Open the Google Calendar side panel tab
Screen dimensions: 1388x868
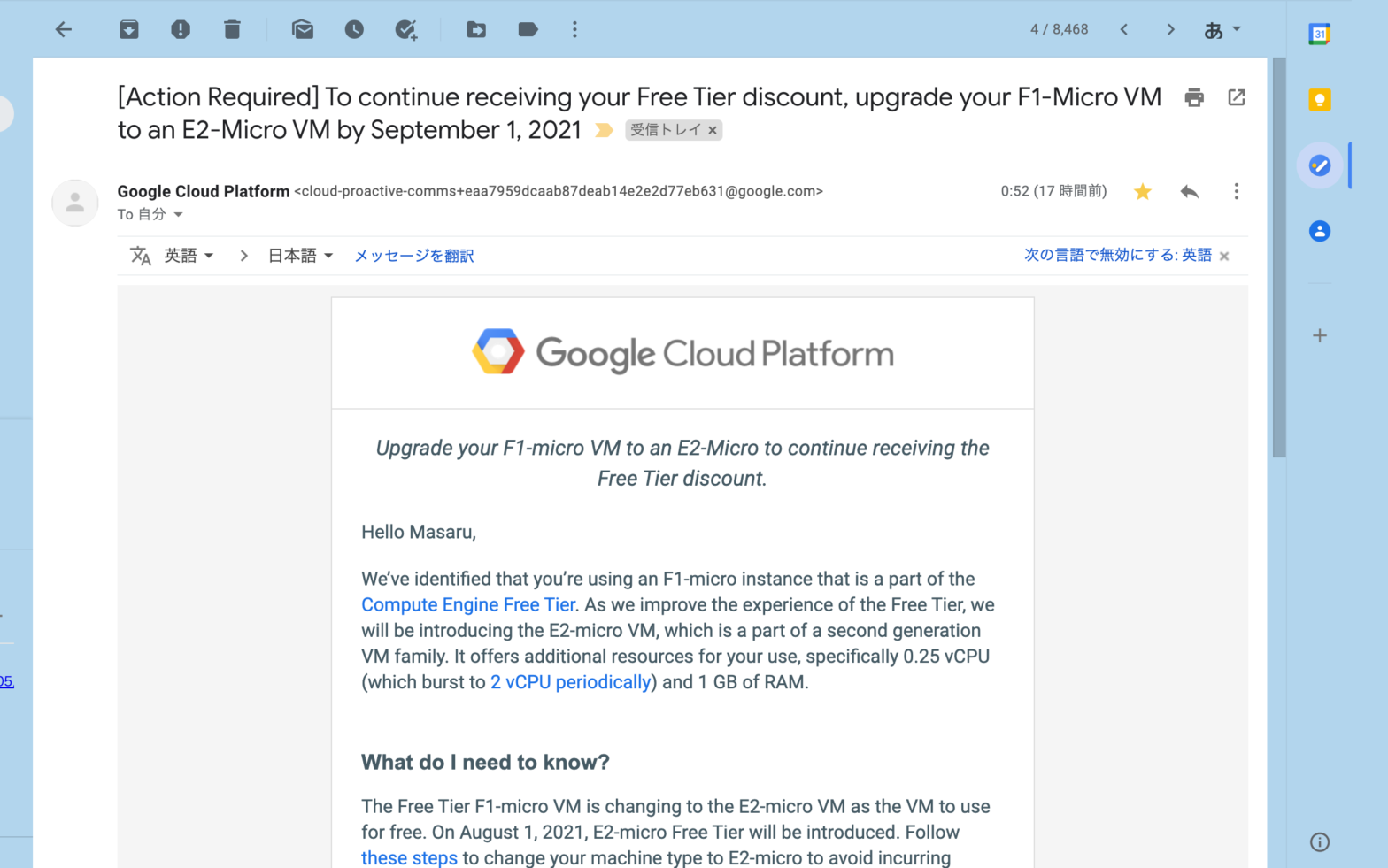(x=1319, y=35)
